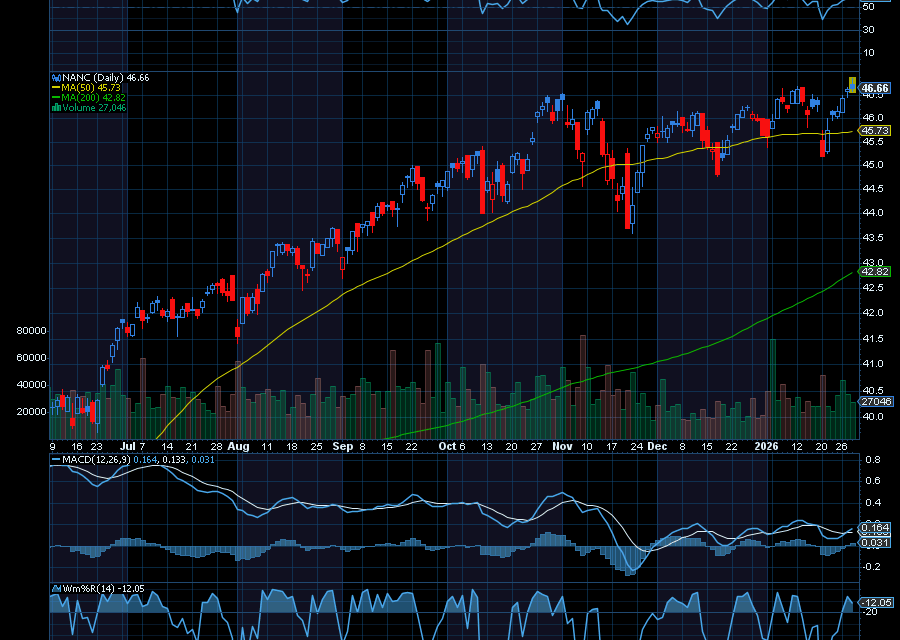
Task: Click the 0.164 MACD value tag
Action: [x=875, y=527]
